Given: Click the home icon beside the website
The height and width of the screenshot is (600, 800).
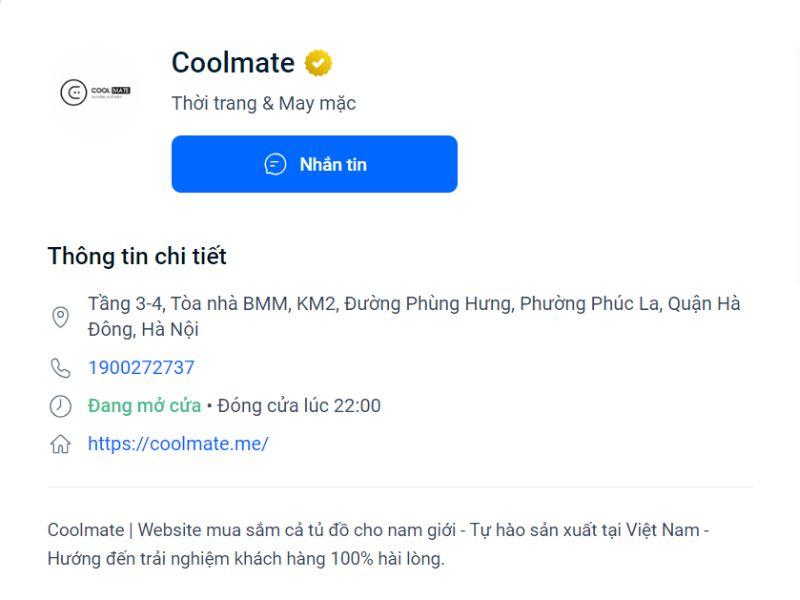Looking at the screenshot, I should (60, 445).
